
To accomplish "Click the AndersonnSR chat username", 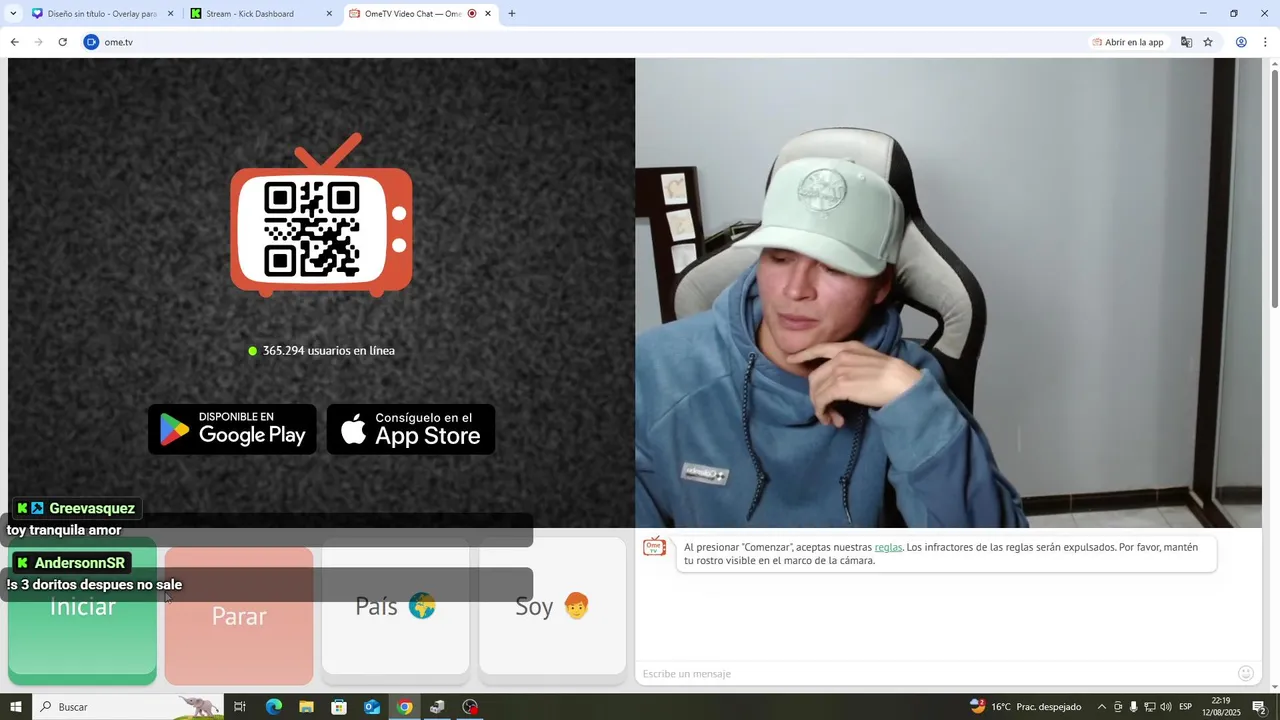I will pyautogui.click(x=80, y=563).
